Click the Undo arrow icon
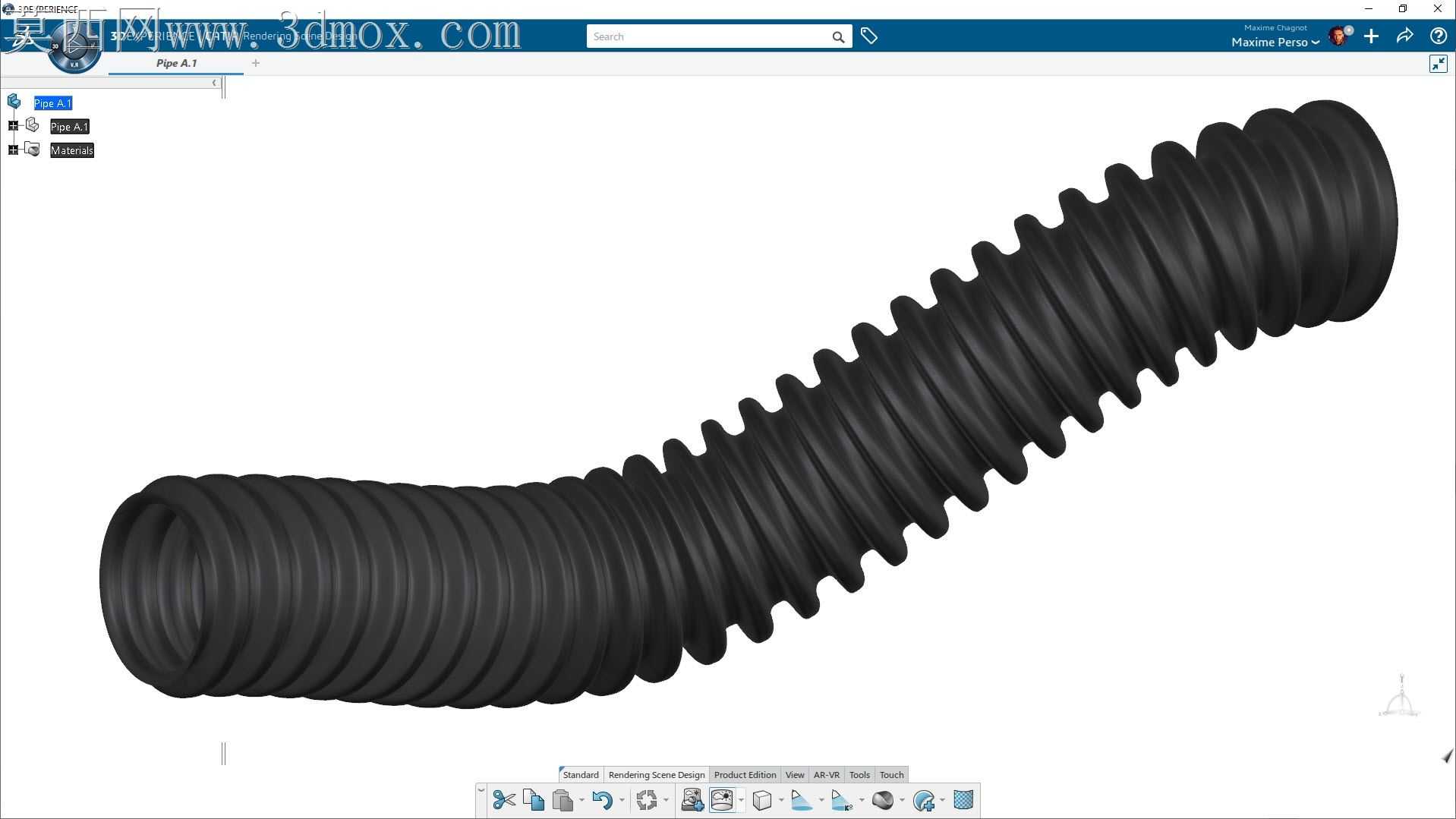Image resolution: width=1456 pixels, height=819 pixels. [x=603, y=800]
